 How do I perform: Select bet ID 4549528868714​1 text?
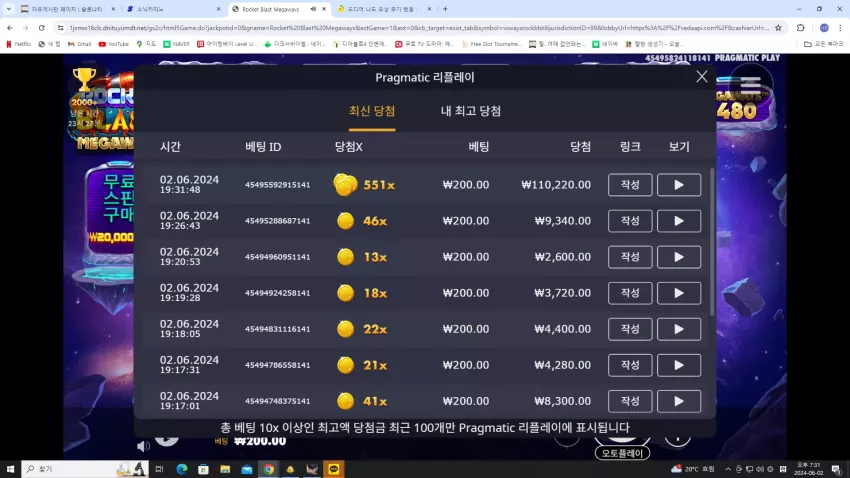click(x=278, y=221)
